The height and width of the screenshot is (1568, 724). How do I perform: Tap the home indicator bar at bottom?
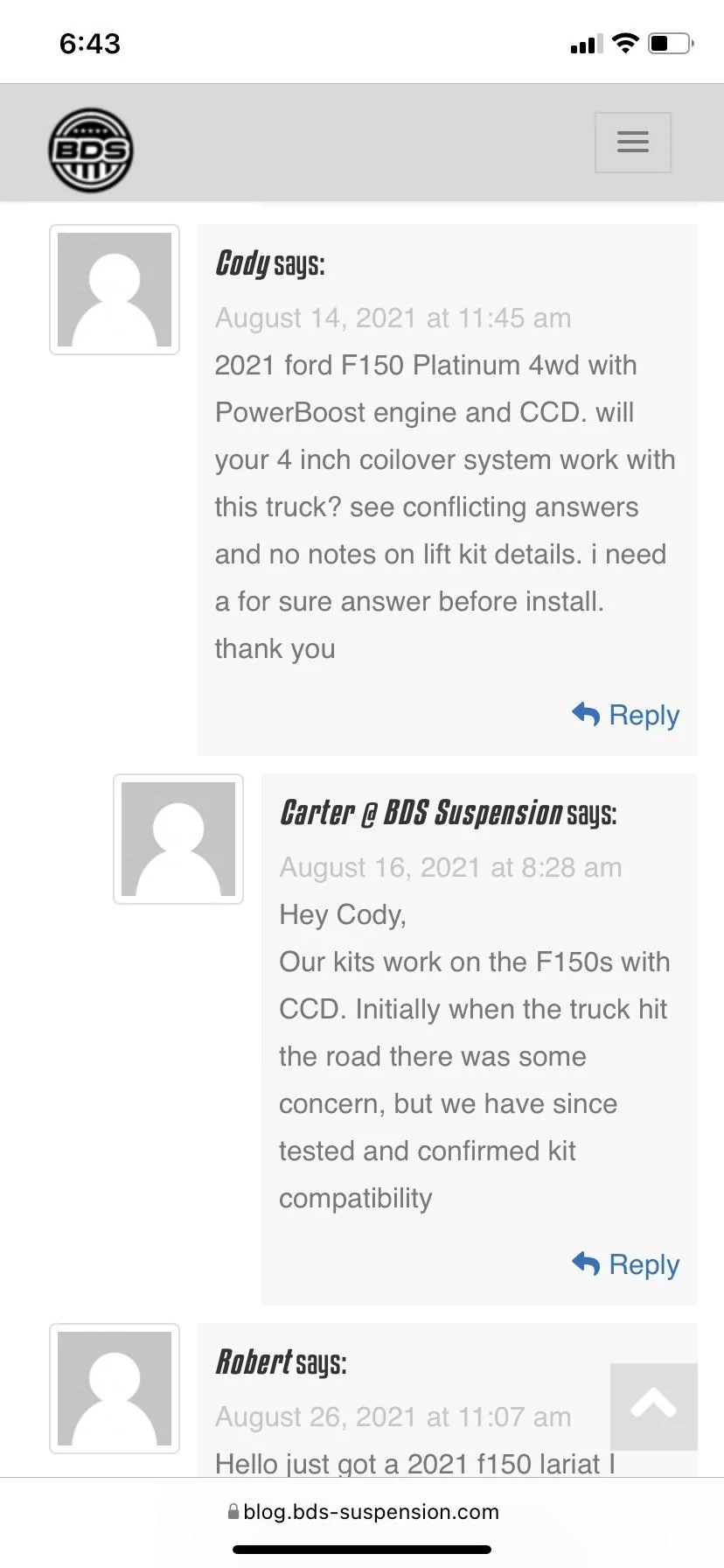pyautogui.click(x=362, y=1550)
